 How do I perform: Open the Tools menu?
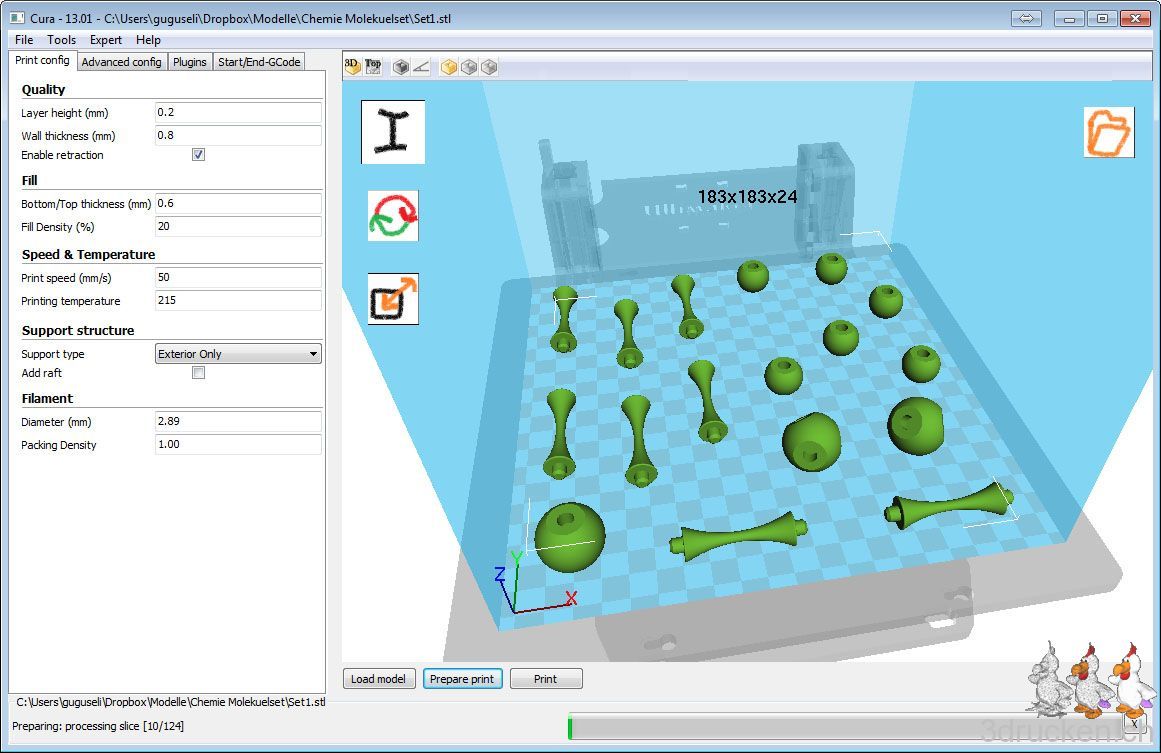click(61, 40)
